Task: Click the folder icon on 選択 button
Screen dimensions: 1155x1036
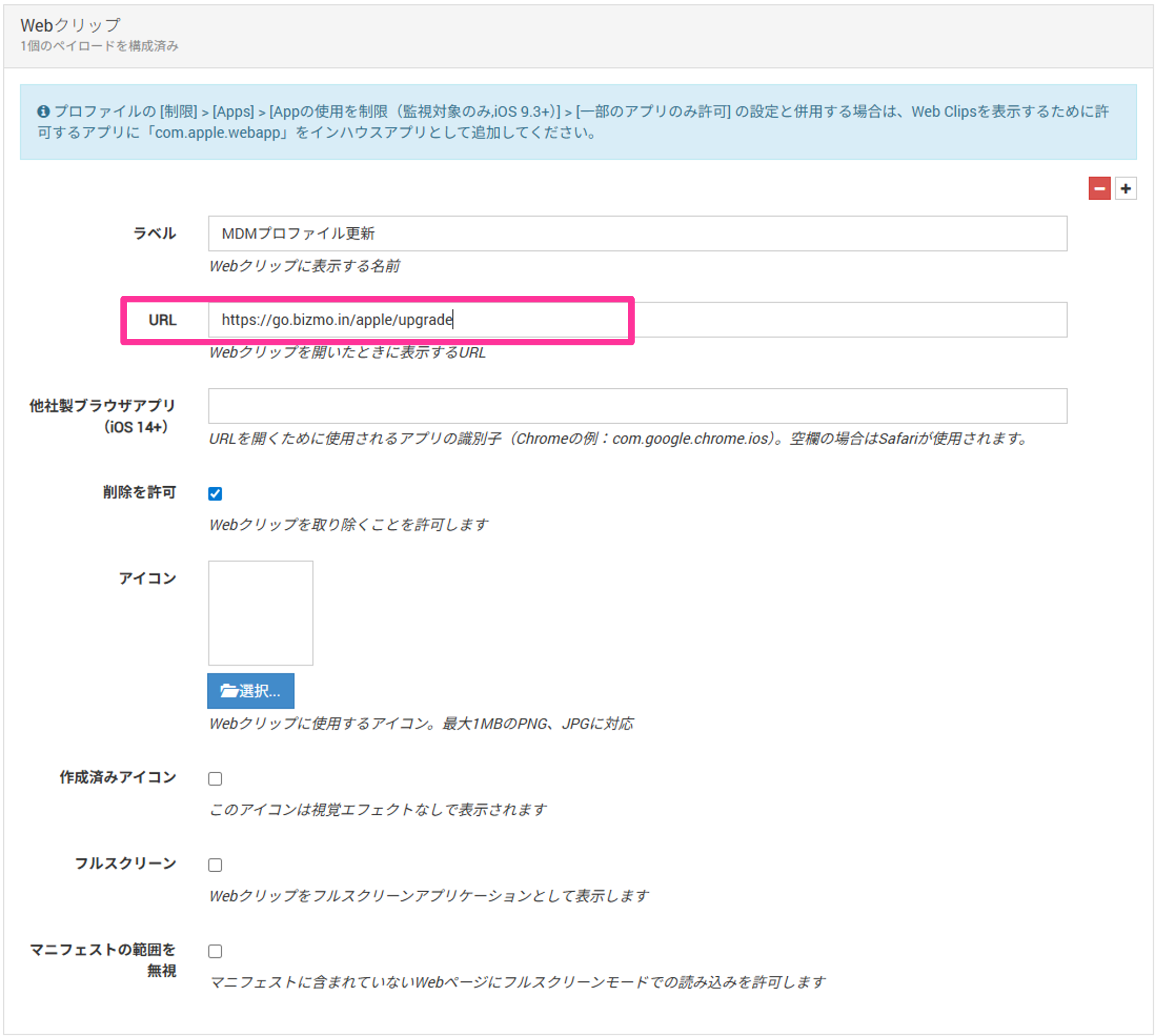Action: (x=229, y=691)
